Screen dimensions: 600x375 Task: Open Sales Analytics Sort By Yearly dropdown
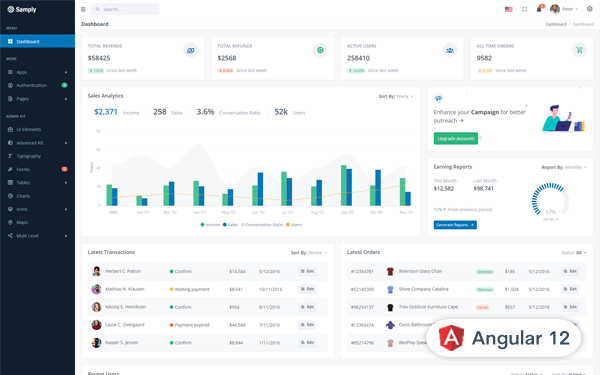396,96
